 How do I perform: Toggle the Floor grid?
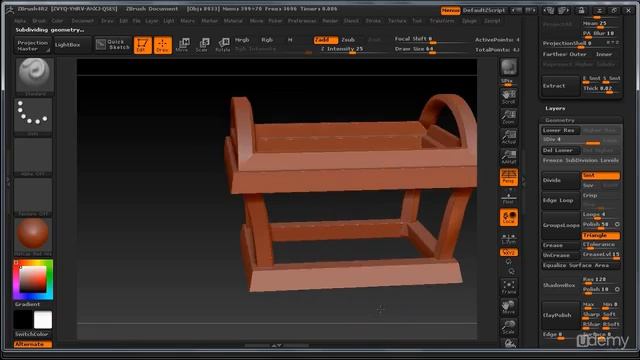click(509, 197)
